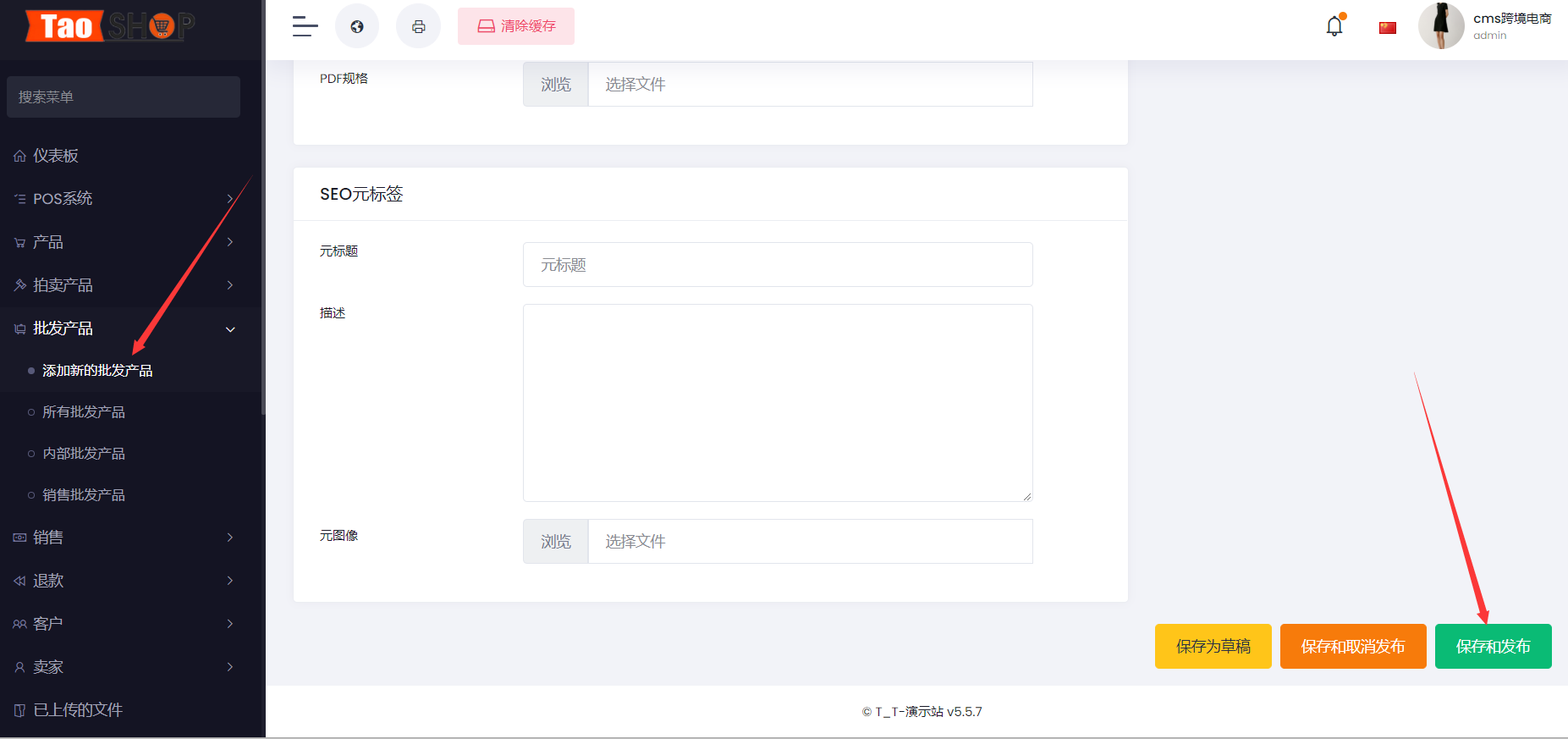Viewport: 1568px width, 739px height.
Task: Click the TaoShop logo
Action: pos(110,26)
